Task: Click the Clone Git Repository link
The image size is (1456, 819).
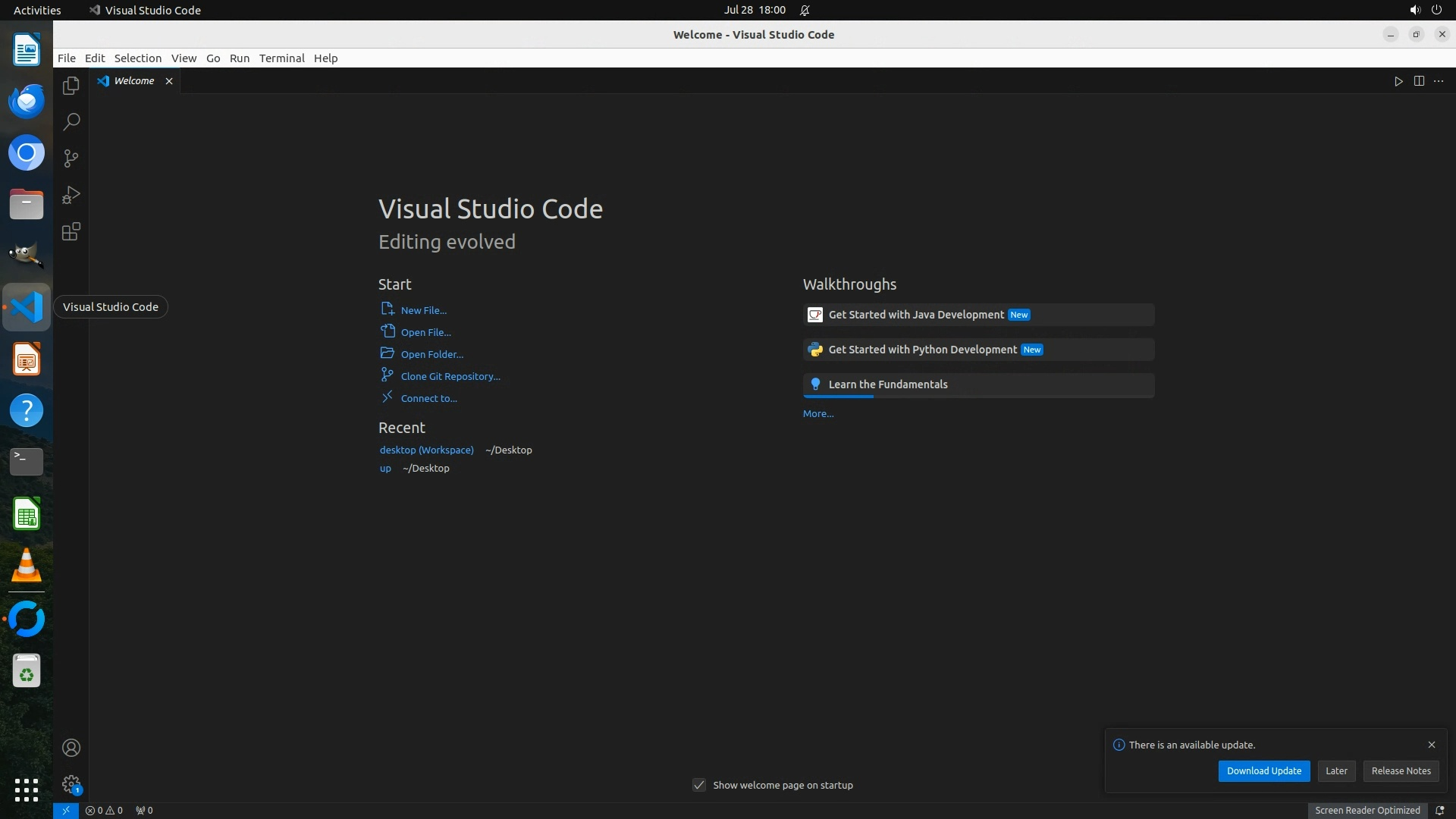Action: [x=450, y=376]
